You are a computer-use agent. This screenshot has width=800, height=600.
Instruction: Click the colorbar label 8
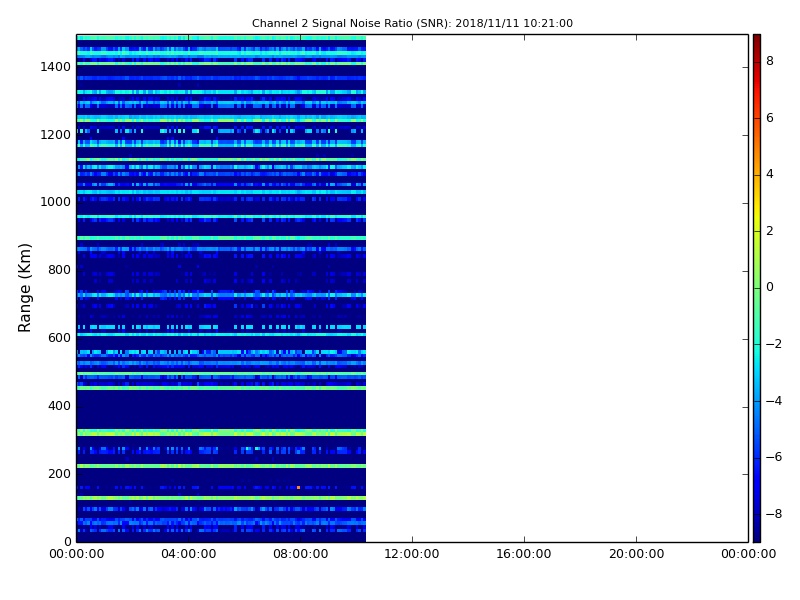tap(770, 61)
